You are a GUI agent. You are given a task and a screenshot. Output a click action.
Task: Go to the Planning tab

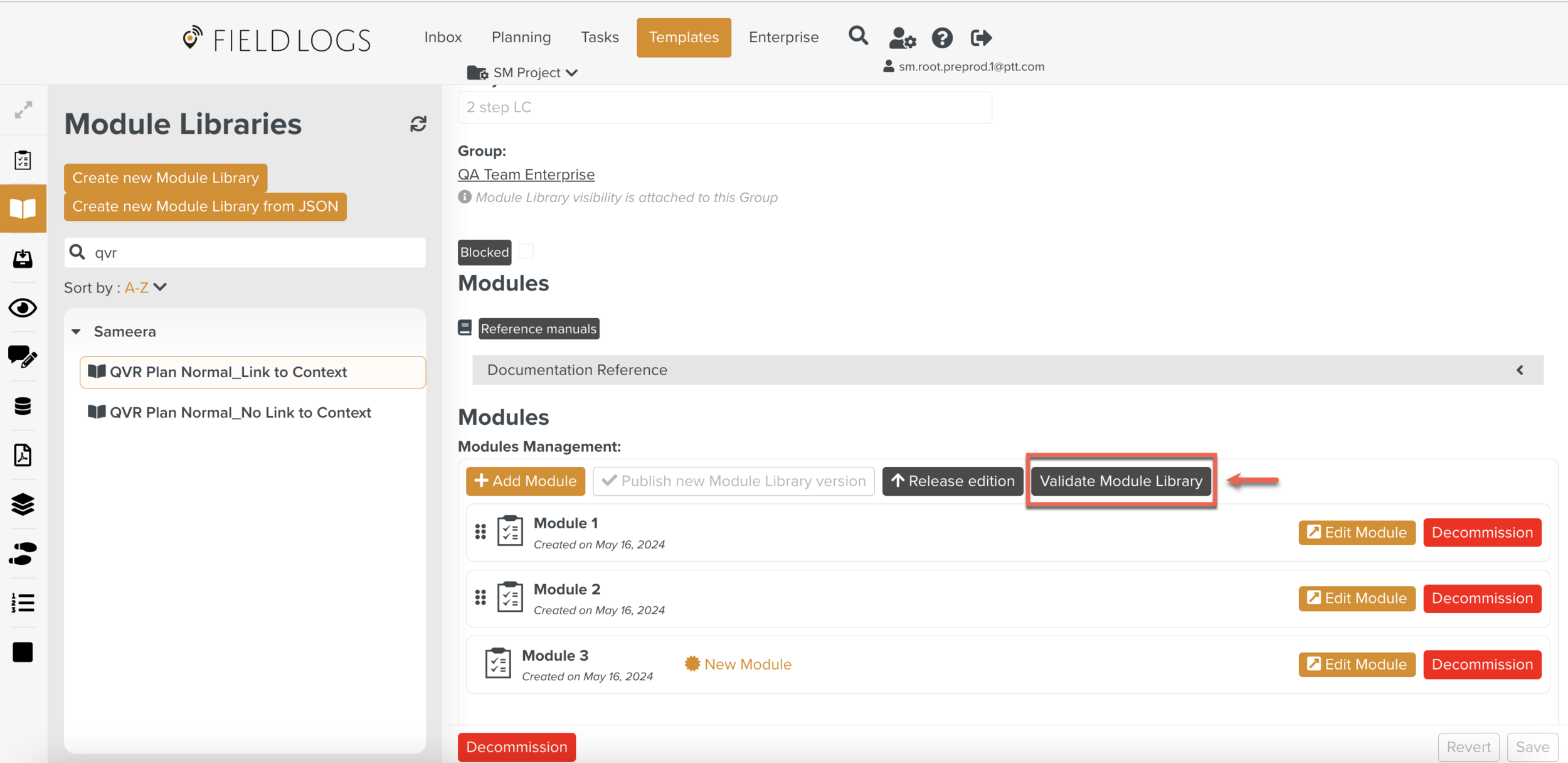[521, 38]
